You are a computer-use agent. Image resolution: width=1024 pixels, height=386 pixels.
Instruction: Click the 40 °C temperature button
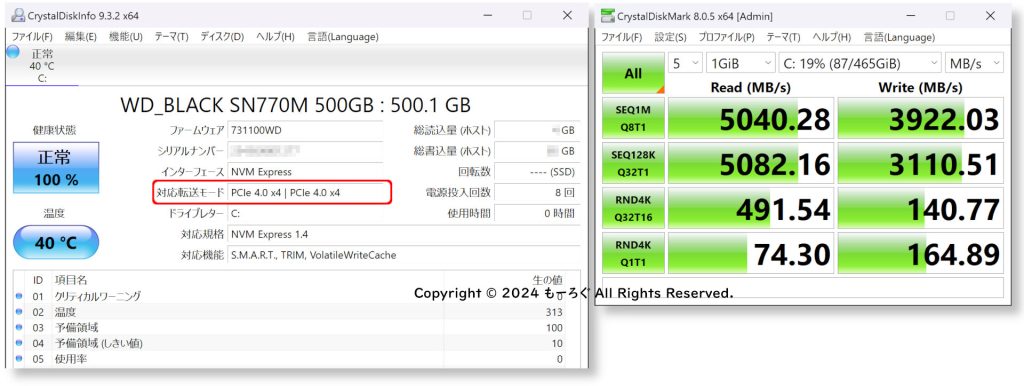pos(56,242)
